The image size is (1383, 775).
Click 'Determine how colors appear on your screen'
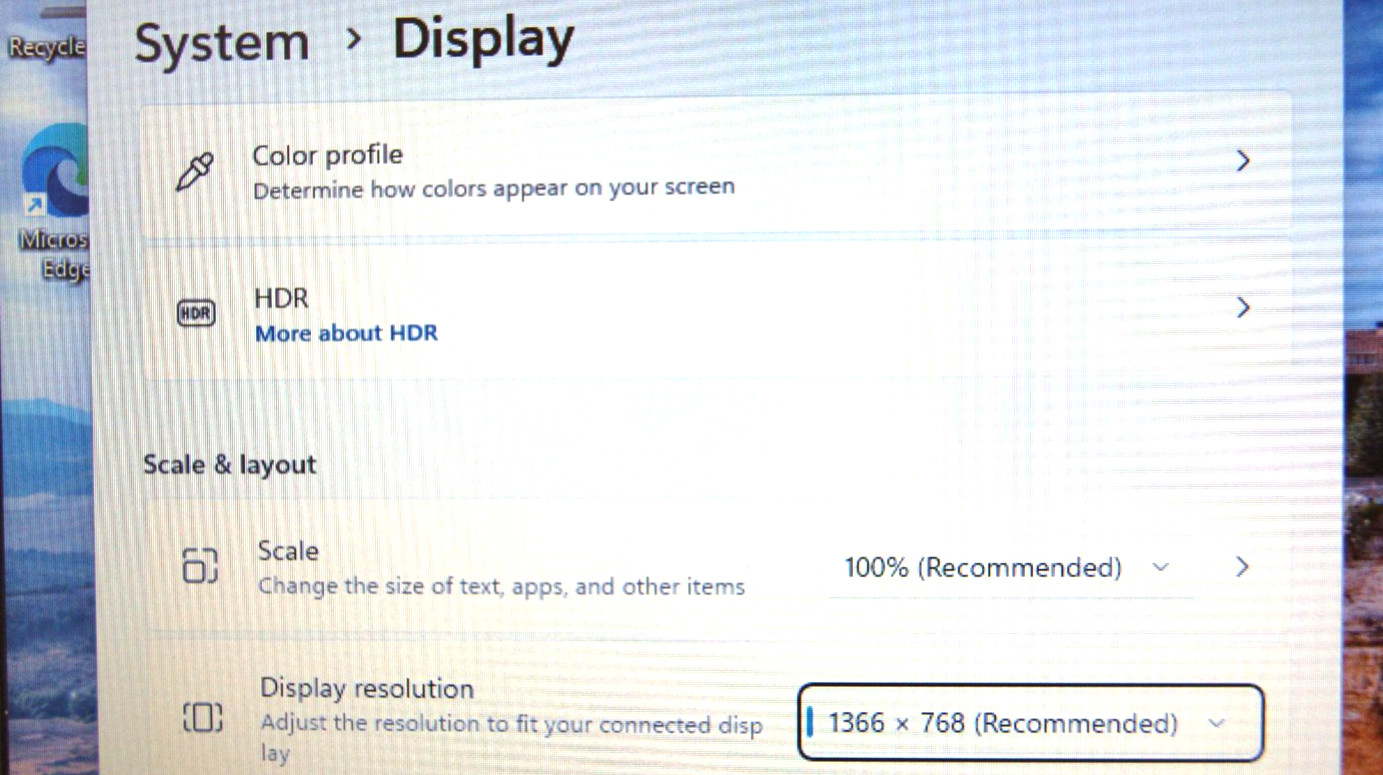click(494, 188)
